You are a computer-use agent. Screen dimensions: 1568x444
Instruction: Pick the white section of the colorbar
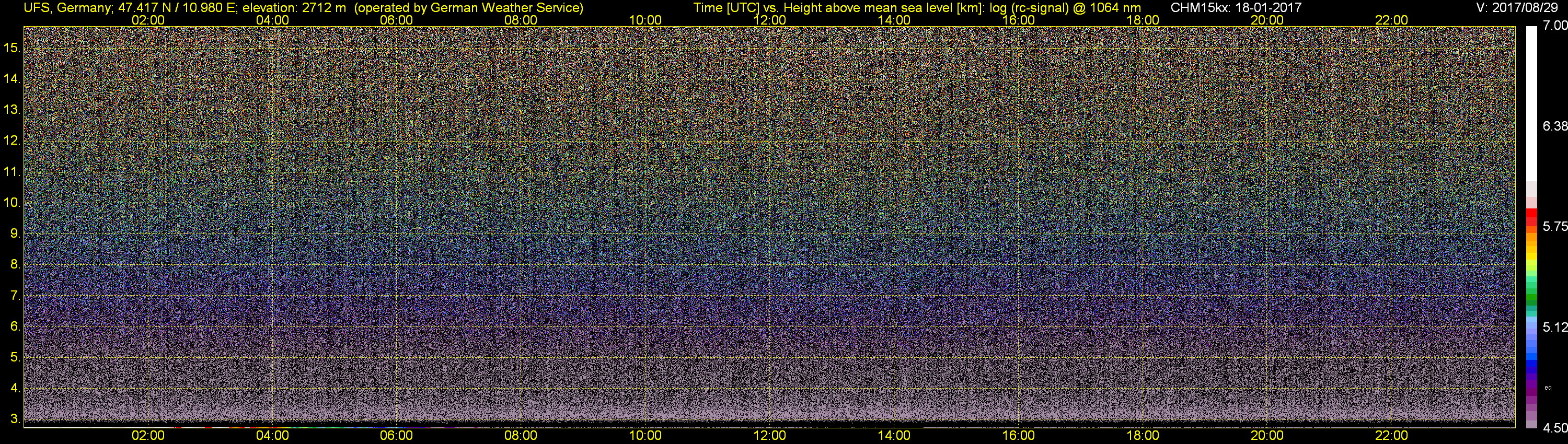coord(1531,103)
